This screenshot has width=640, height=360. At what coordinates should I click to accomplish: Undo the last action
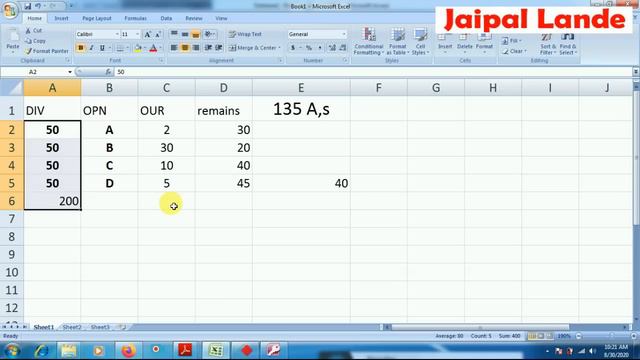click(38, 6)
